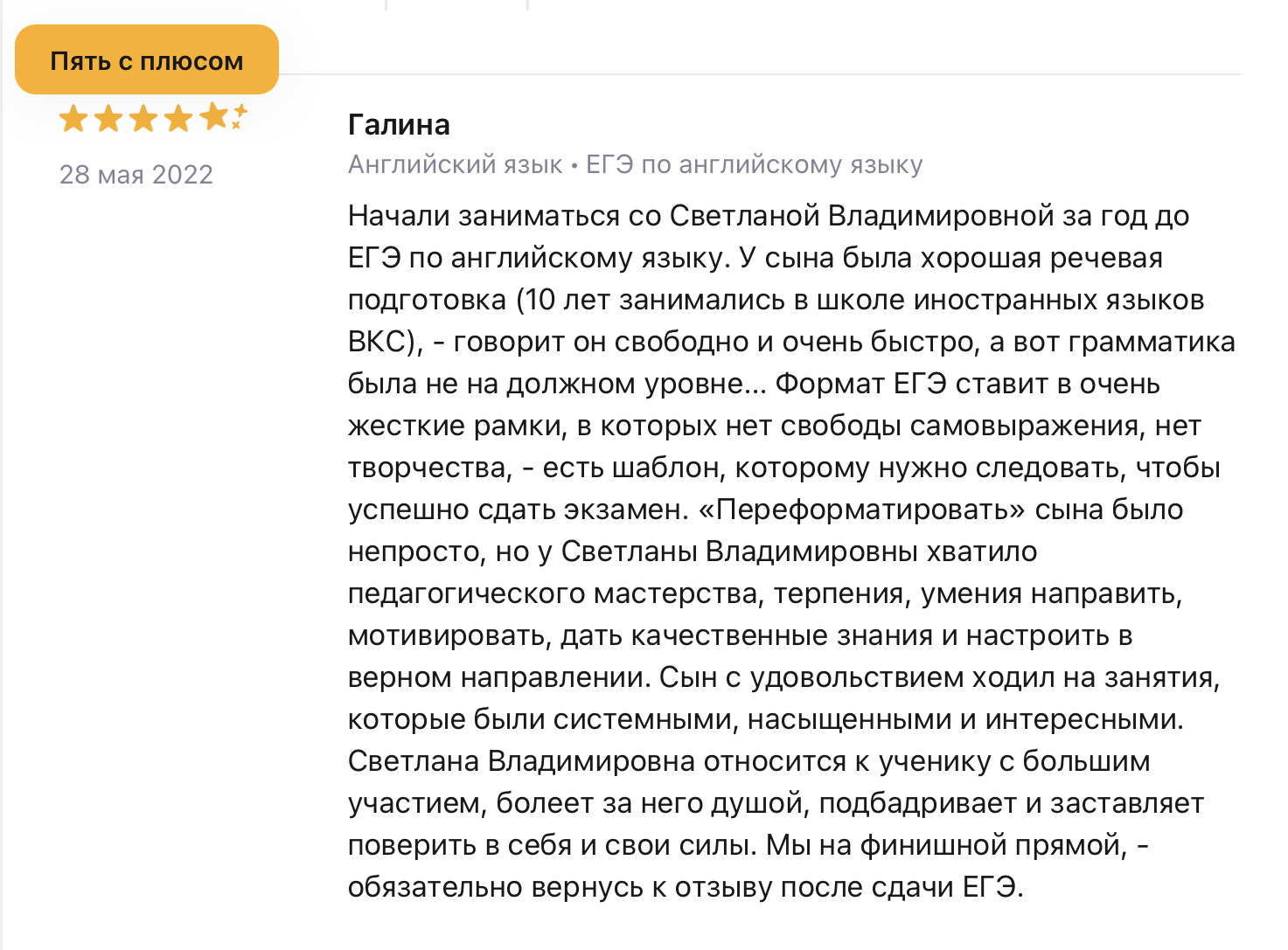The height and width of the screenshot is (950, 1288).
Task: Click the "ВКС" abbreviation in the review text
Action: [379, 341]
